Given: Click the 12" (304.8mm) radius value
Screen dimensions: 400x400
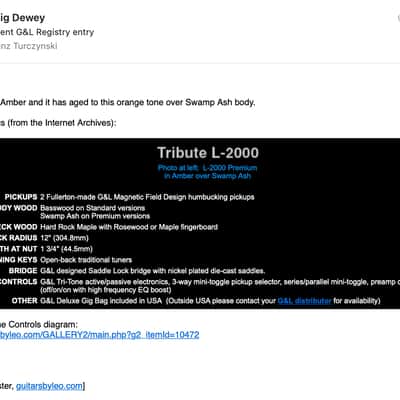Looking at the screenshot, I should pos(64,238).
